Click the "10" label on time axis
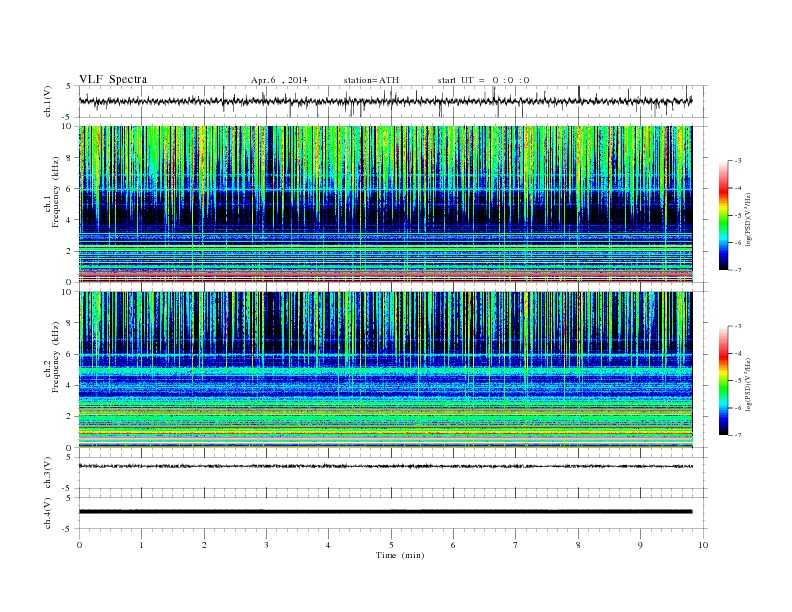792x612 pixels. (x=703, y=545)
